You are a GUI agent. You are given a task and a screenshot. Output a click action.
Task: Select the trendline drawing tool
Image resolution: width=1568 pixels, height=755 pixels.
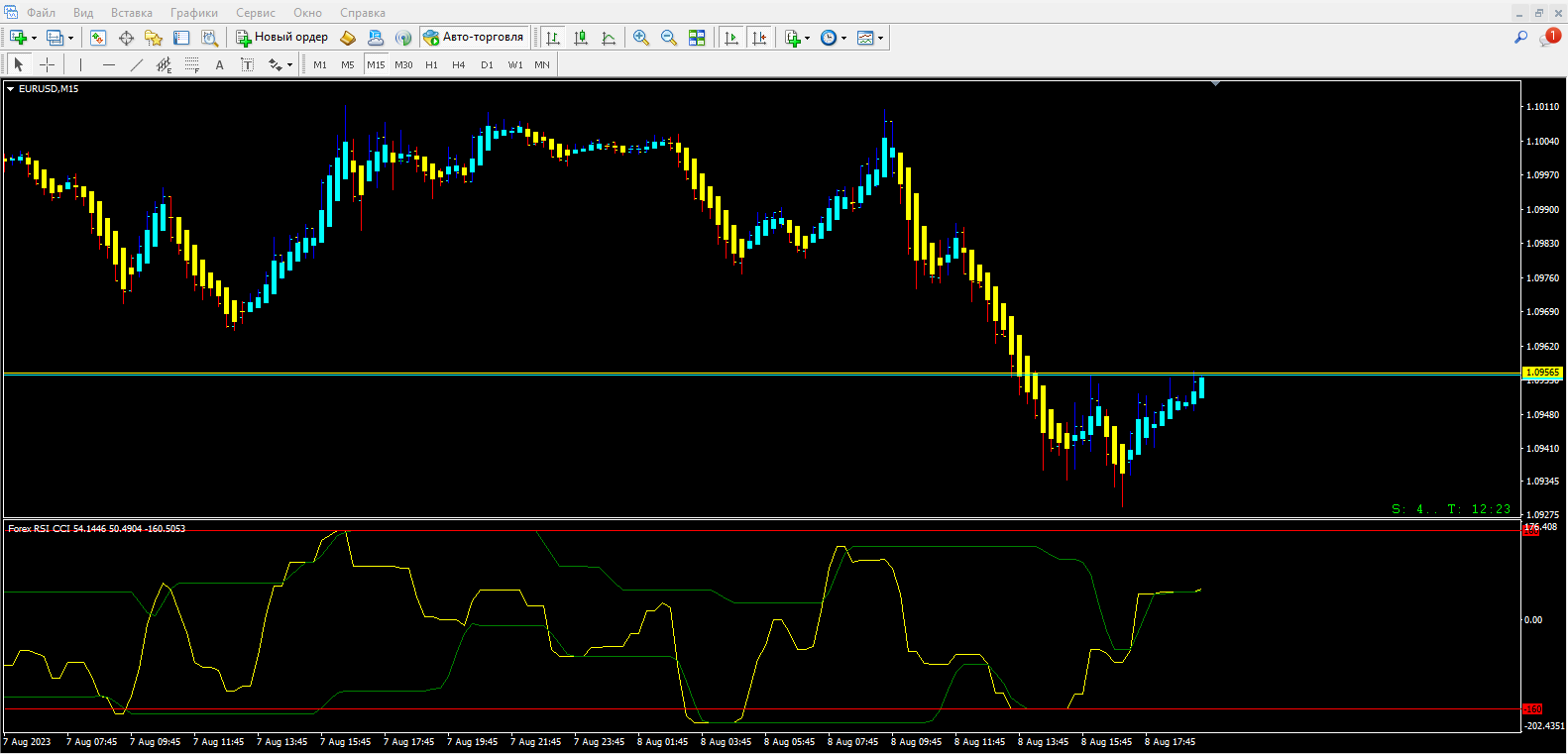coord(137,64)
